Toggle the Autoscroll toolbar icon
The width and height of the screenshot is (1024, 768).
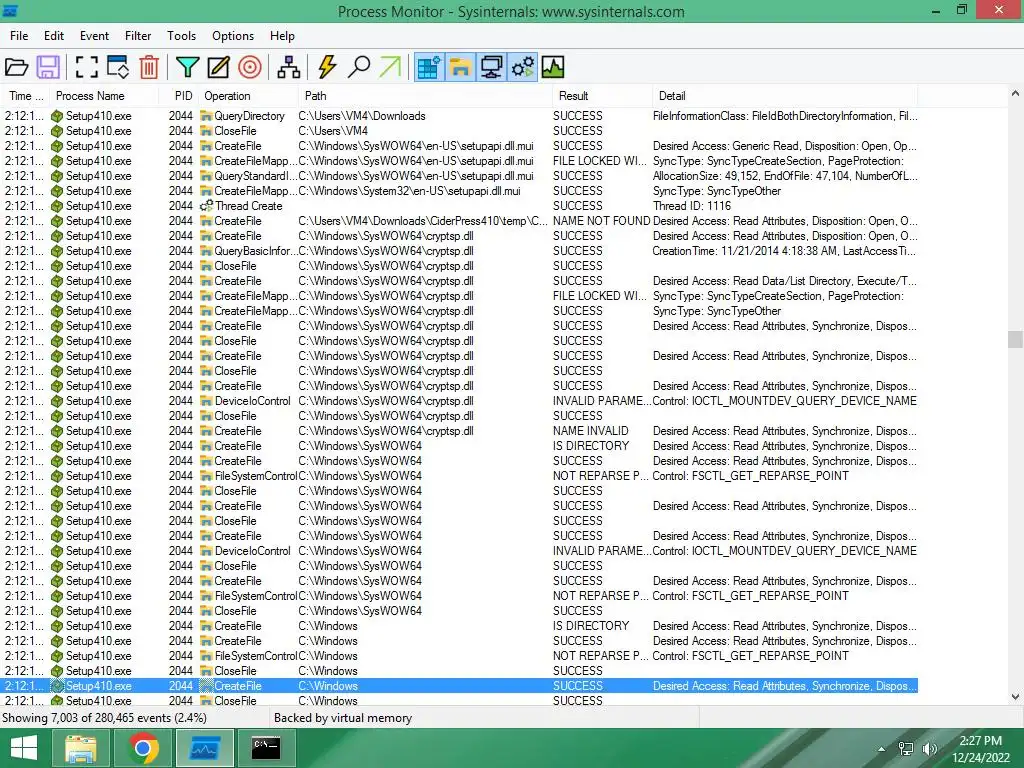(118, 67)
